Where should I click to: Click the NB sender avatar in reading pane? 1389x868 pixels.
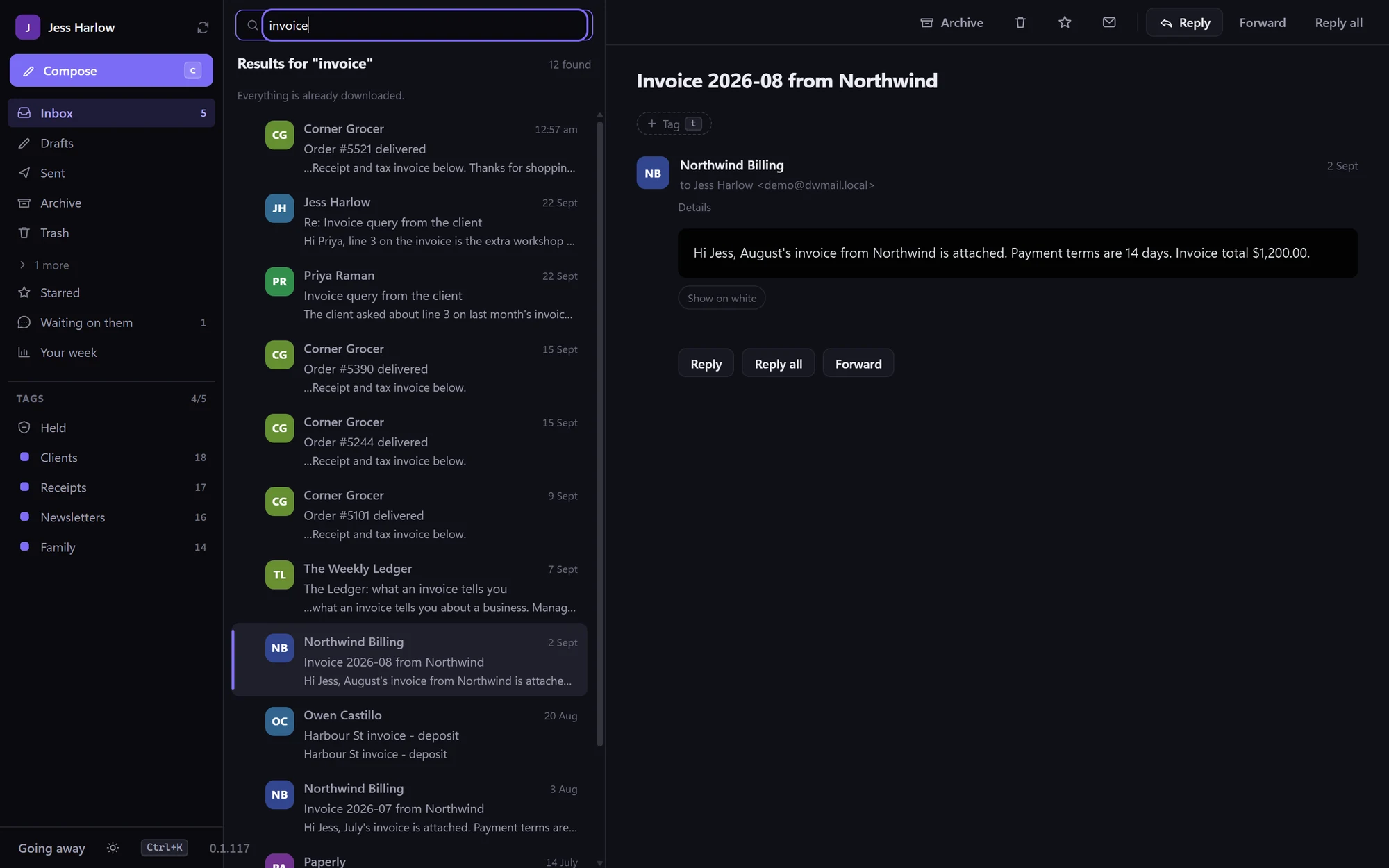(x=653, y=173)
